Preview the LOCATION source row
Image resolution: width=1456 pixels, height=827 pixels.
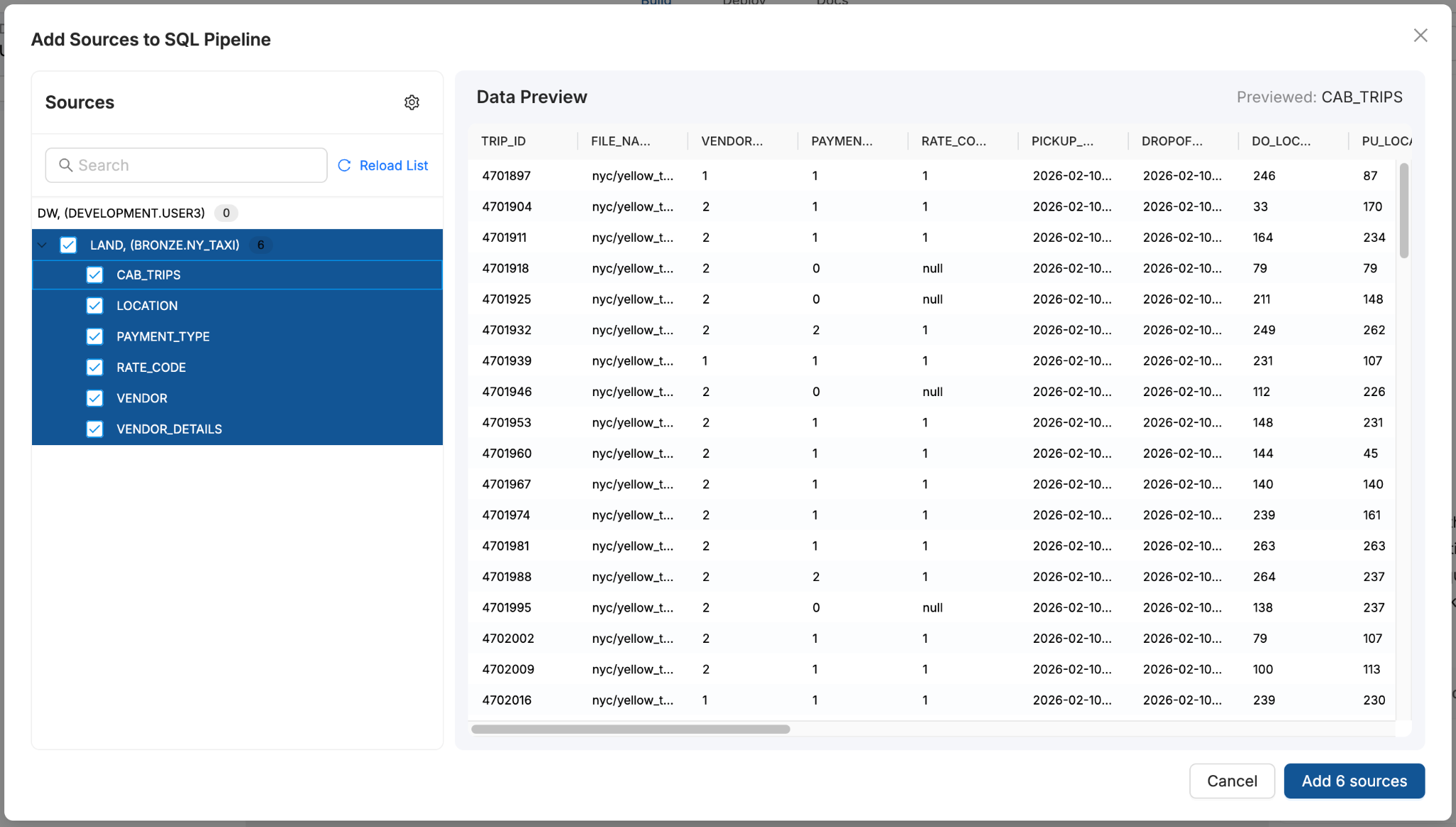(237, 306)
